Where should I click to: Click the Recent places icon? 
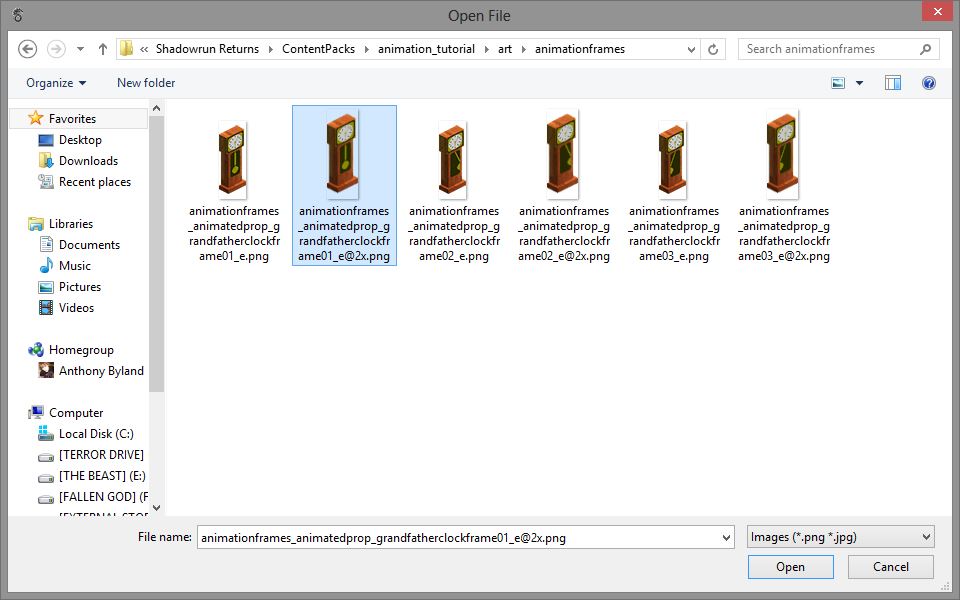point(46,181)
